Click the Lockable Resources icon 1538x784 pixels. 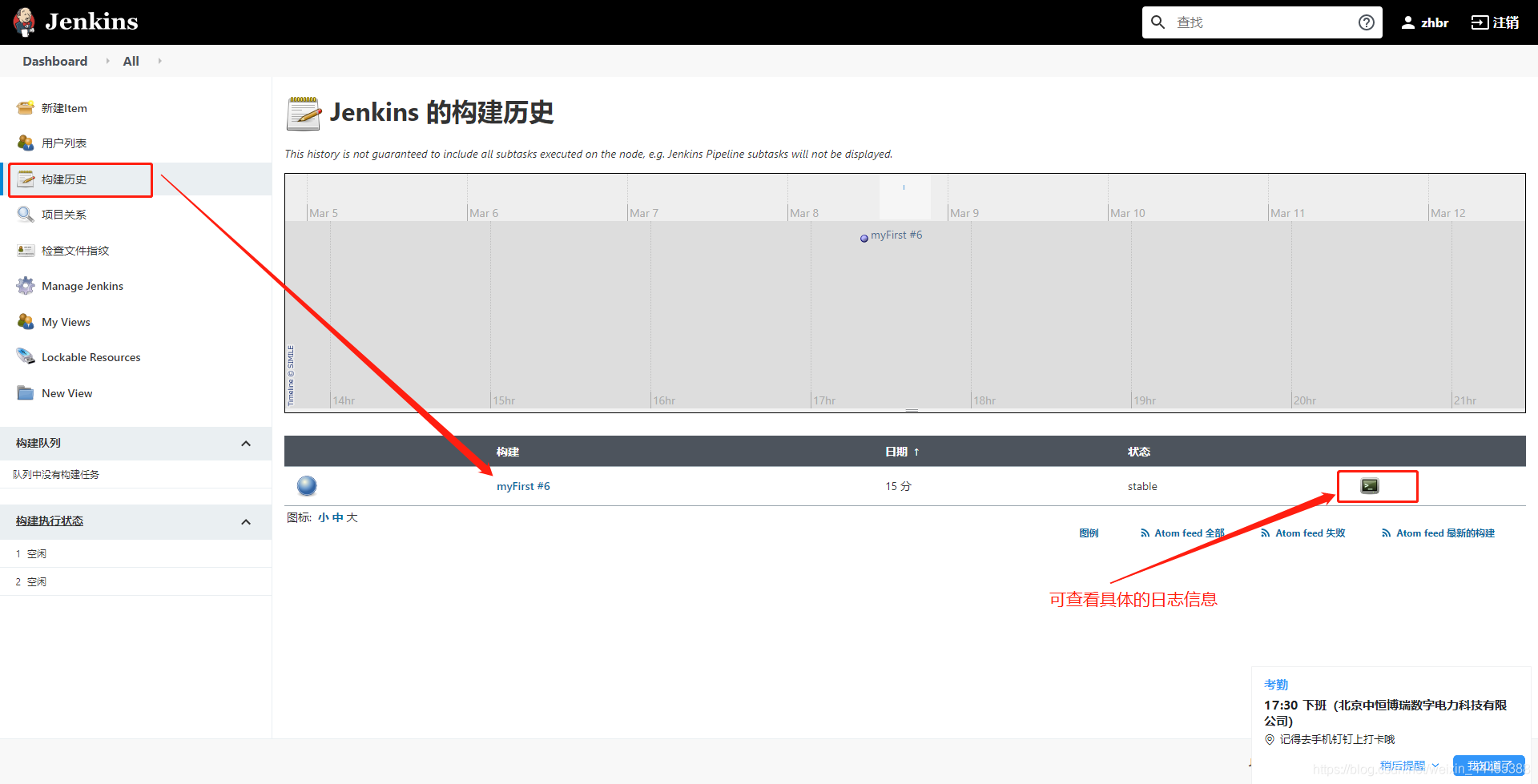point(26,357)
